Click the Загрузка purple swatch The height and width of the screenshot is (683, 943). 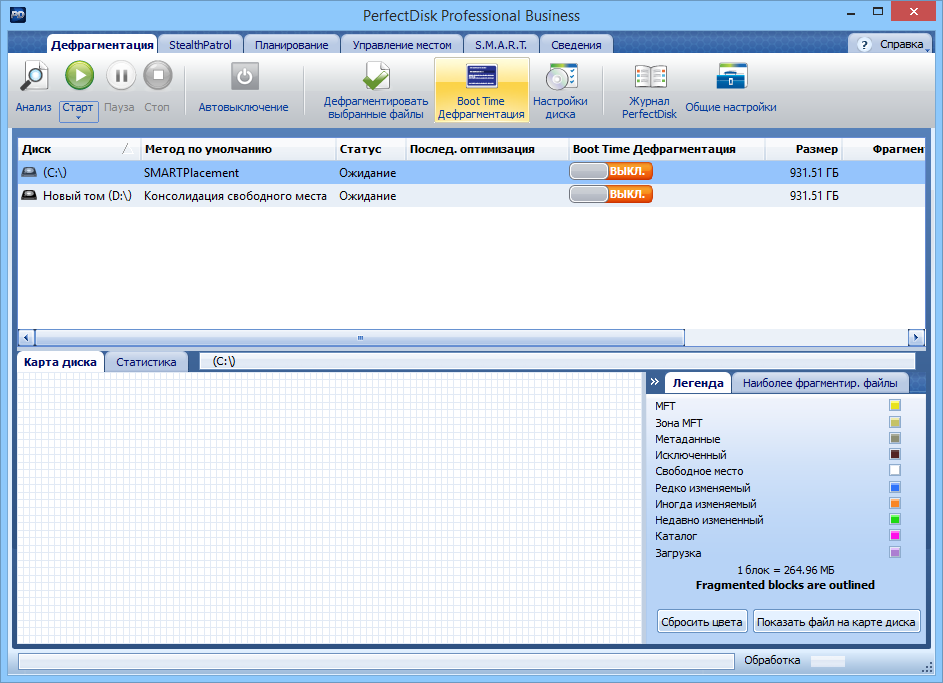[x=895, y=552]
